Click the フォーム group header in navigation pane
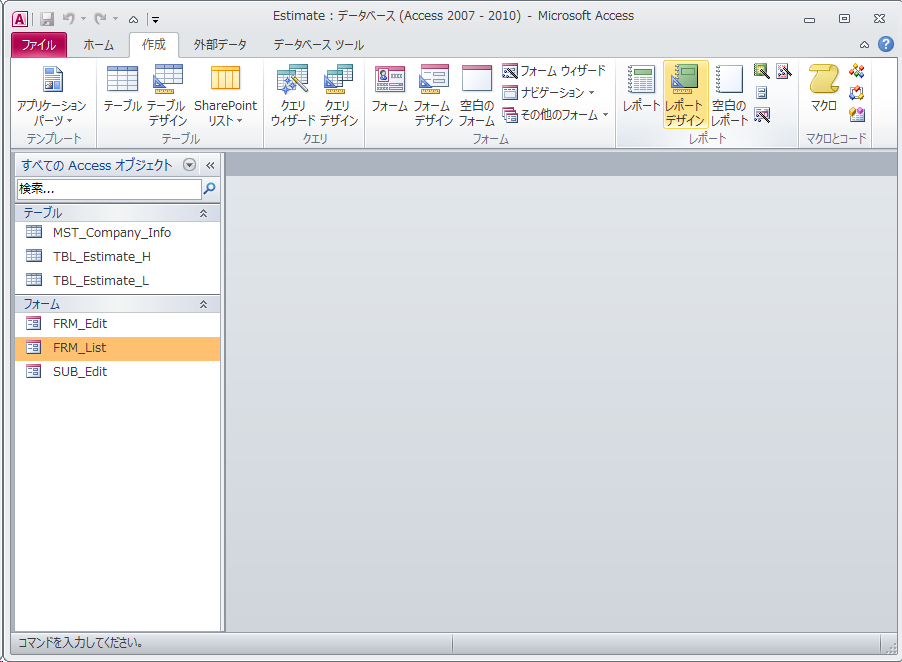This screenshot has height=662, width=902. [x=117, y=304]
